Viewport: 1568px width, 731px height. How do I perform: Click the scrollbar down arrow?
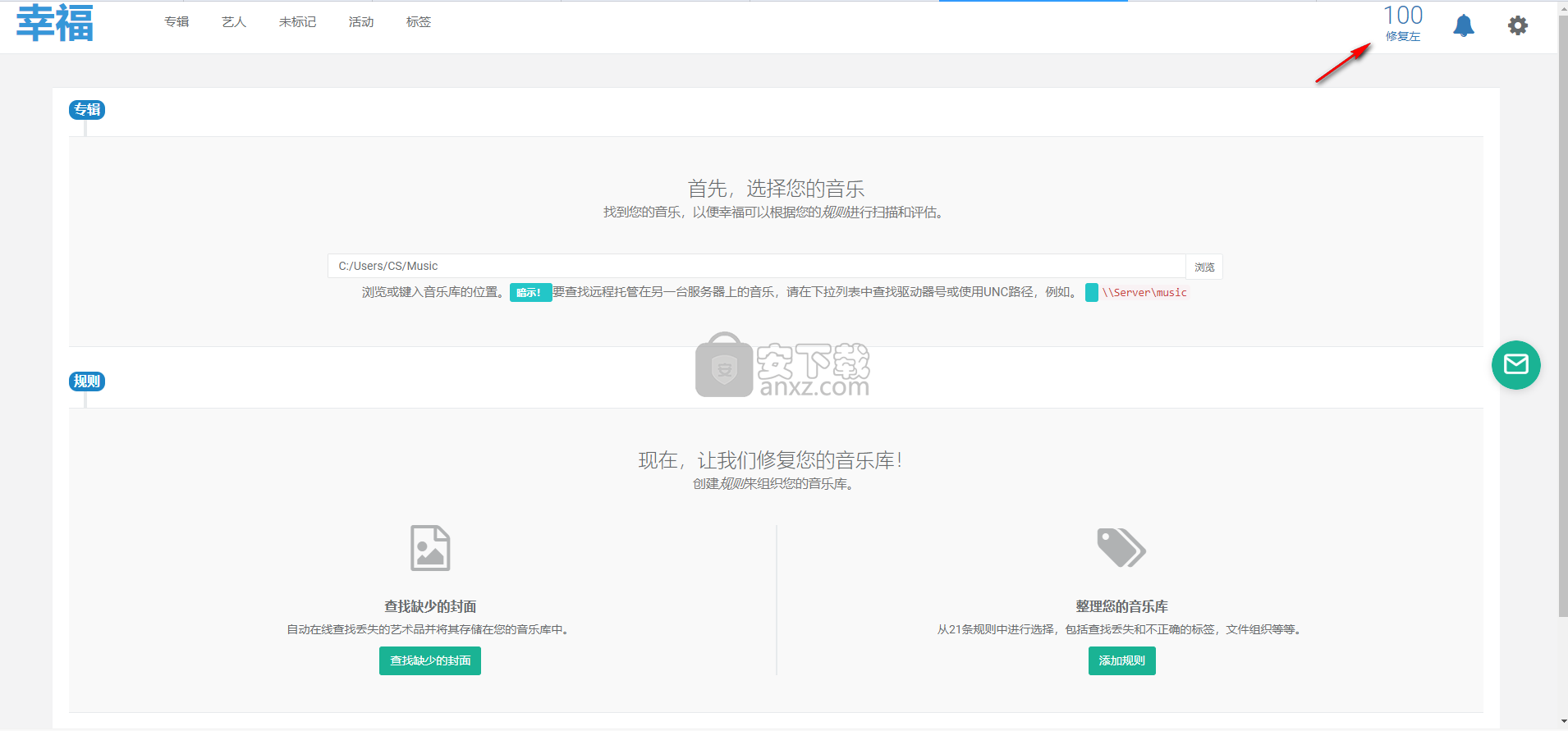[1563, 722]
